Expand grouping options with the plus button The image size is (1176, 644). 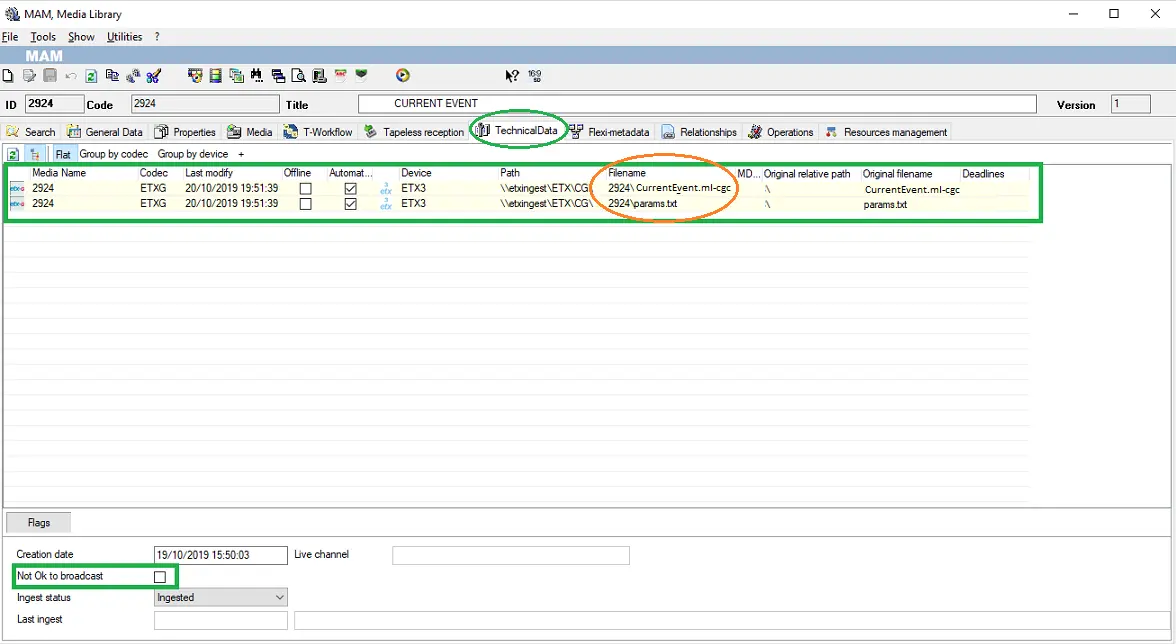coord(240,154)
